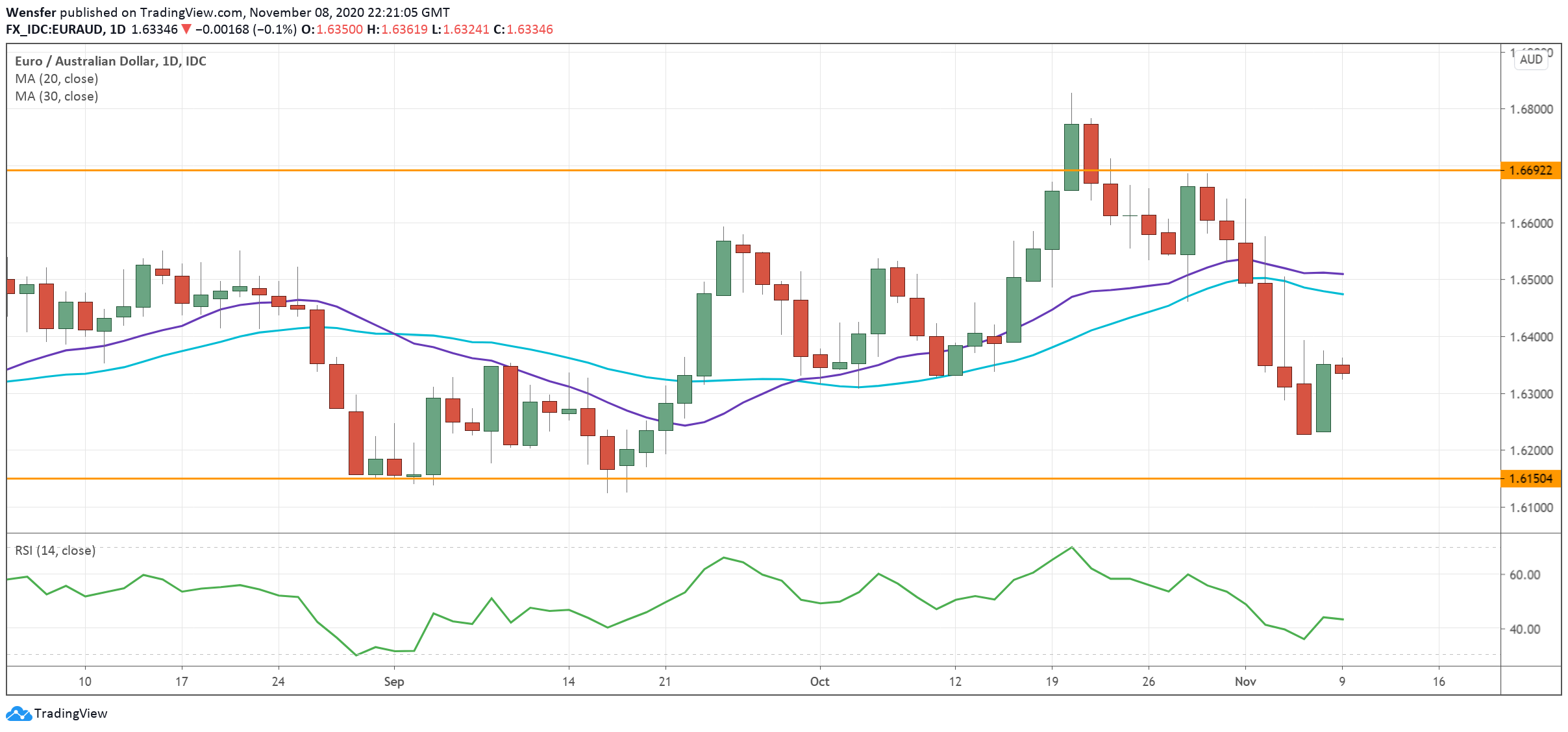This screenshot has width=1568, height=732.
Task: Click the FX_IDC:EURAUD symbol in header
Action: (54, 29)
